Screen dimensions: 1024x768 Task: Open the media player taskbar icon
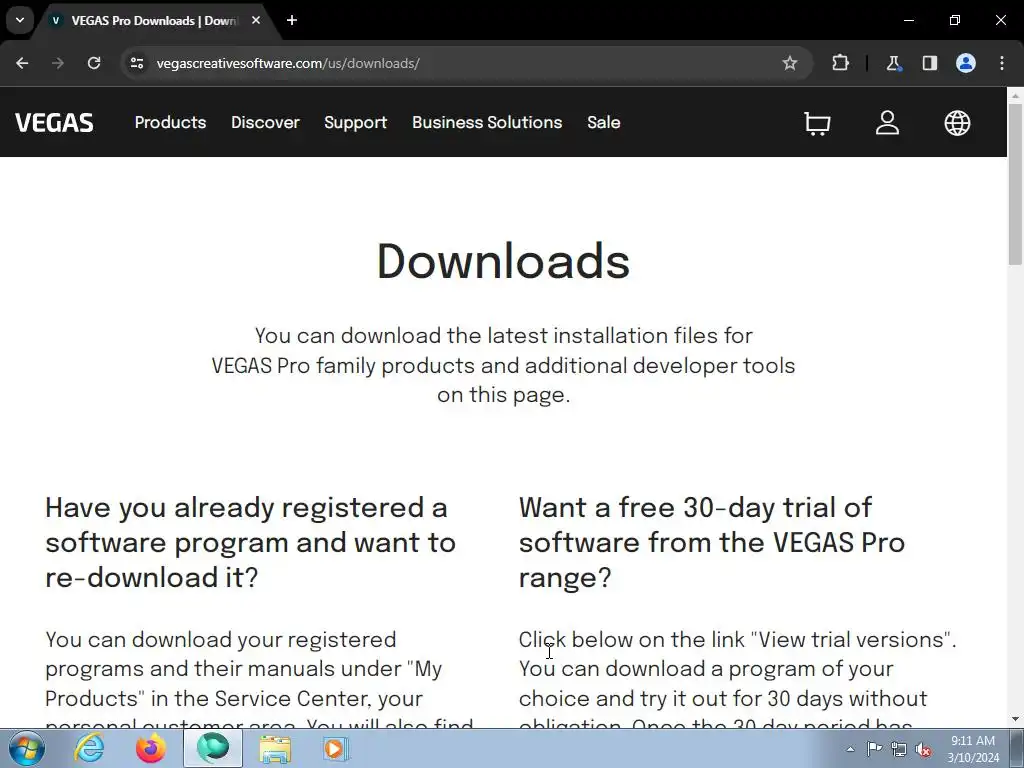336,748
